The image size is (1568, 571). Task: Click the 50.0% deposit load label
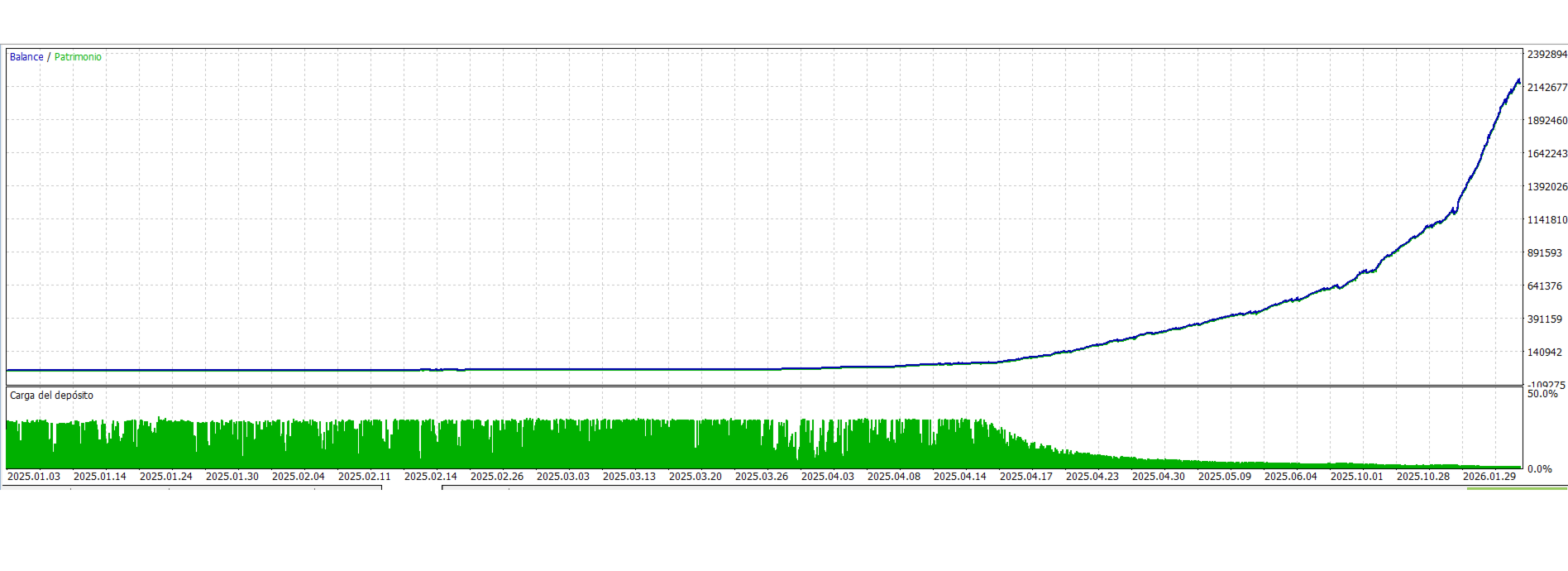pos(1542,394)
